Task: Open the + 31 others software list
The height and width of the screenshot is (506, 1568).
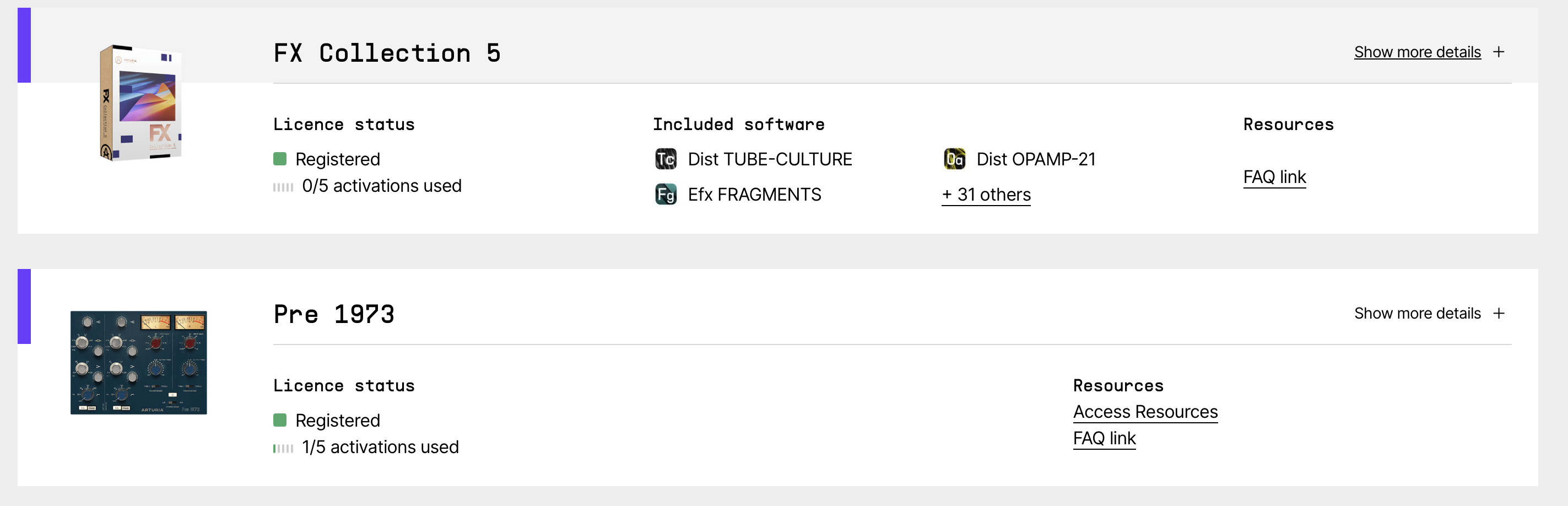Action: tap(986, 195)
